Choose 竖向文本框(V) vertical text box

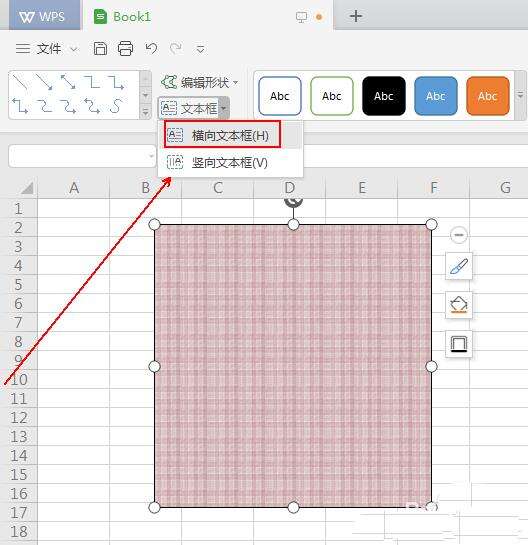point(229,162)
